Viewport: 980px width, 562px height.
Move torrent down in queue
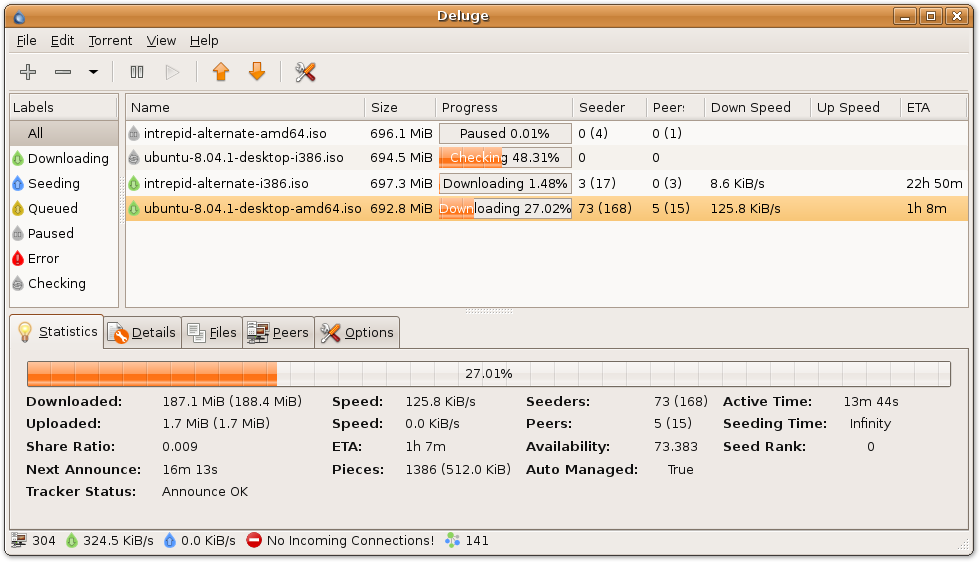257,72
